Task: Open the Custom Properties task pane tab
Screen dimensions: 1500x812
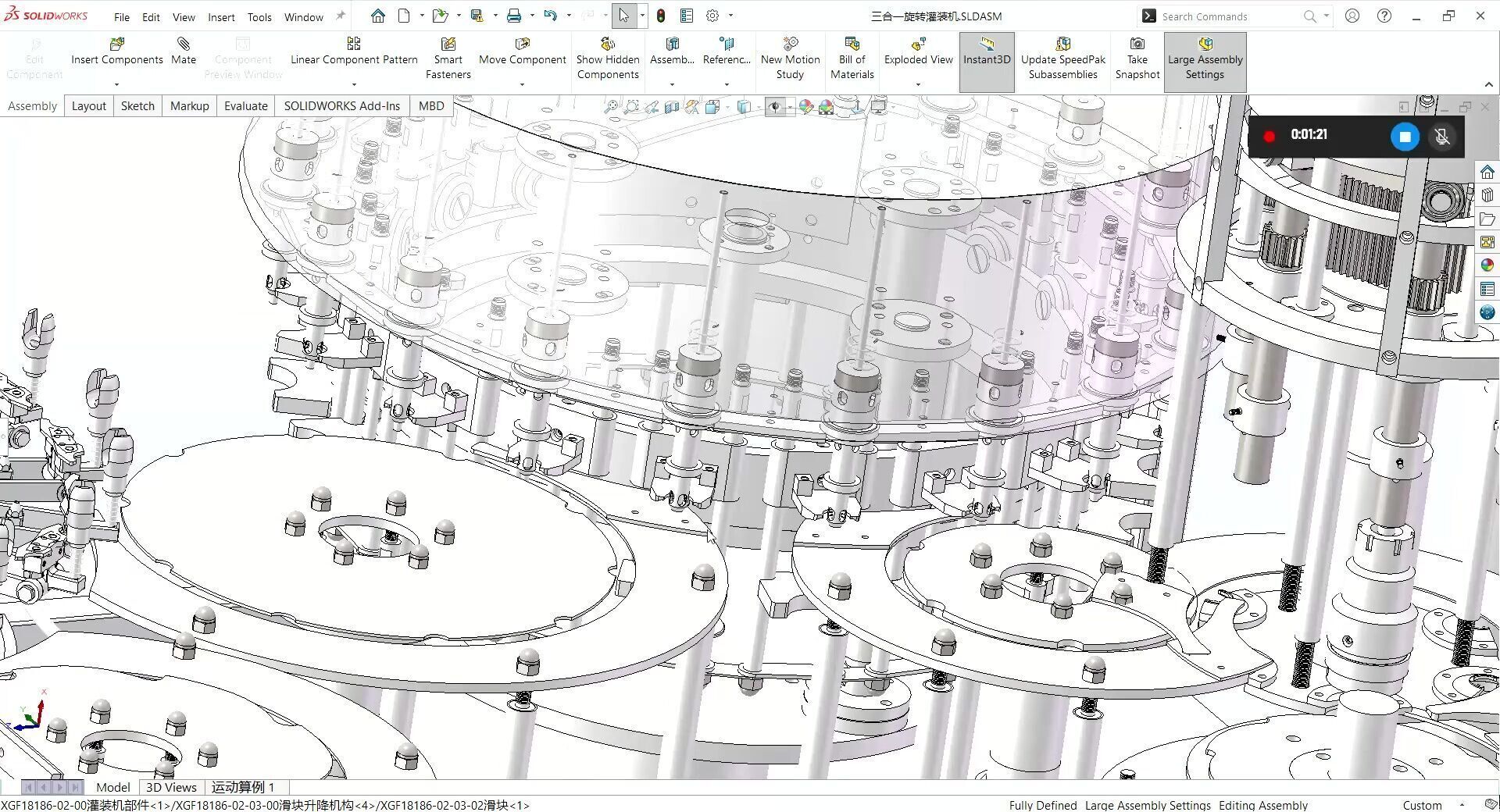Action: (1487, 290)
